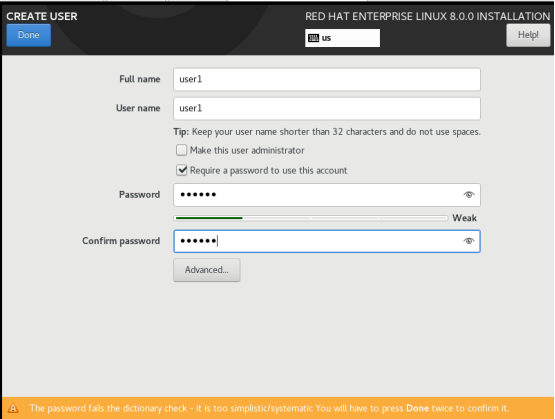Open the Advanced... user settings
This screenshot has height=419, width=555.
pyautogui.click(x=207, y=270)
